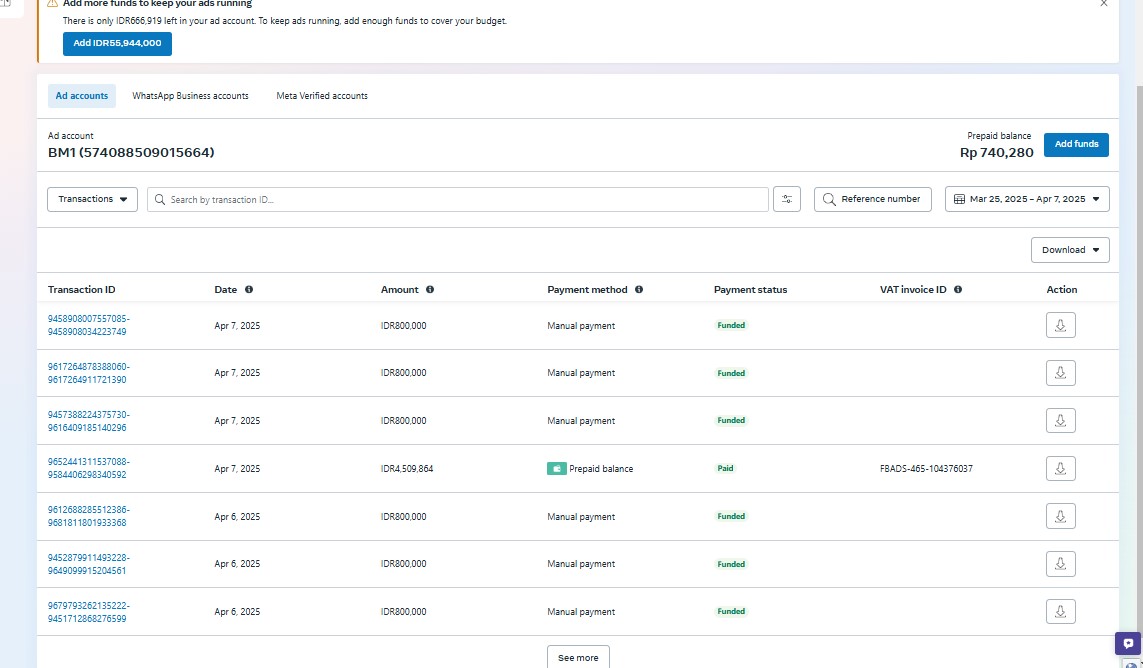Click the info icon next to Payment method
1143x668 pixels.
(639, 290)
